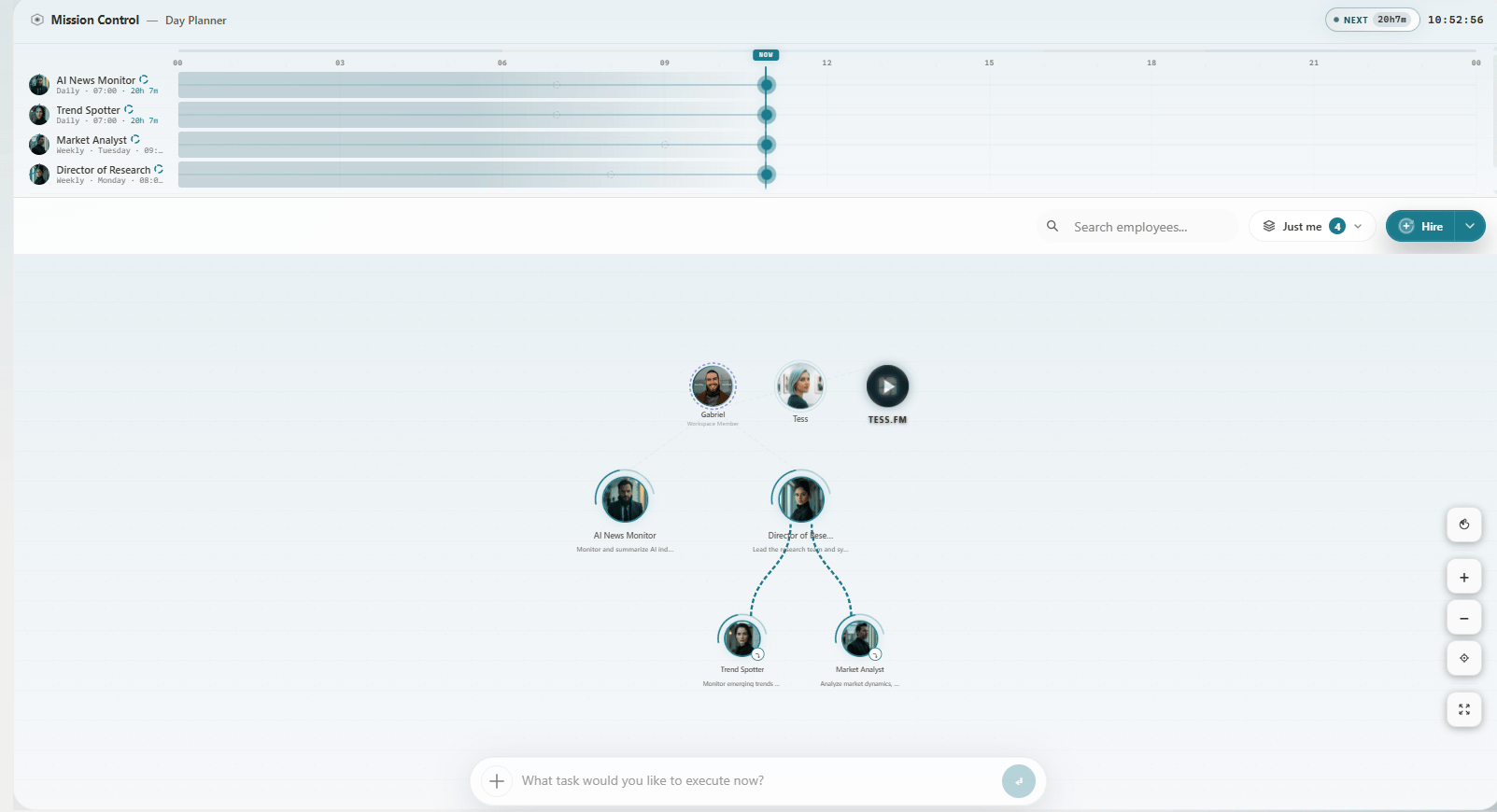Viewport: 1497px width, 812px height.
Task: Click the AI News Monitor timeline bar
Action: pyautogui.click(x=472, y=85)
